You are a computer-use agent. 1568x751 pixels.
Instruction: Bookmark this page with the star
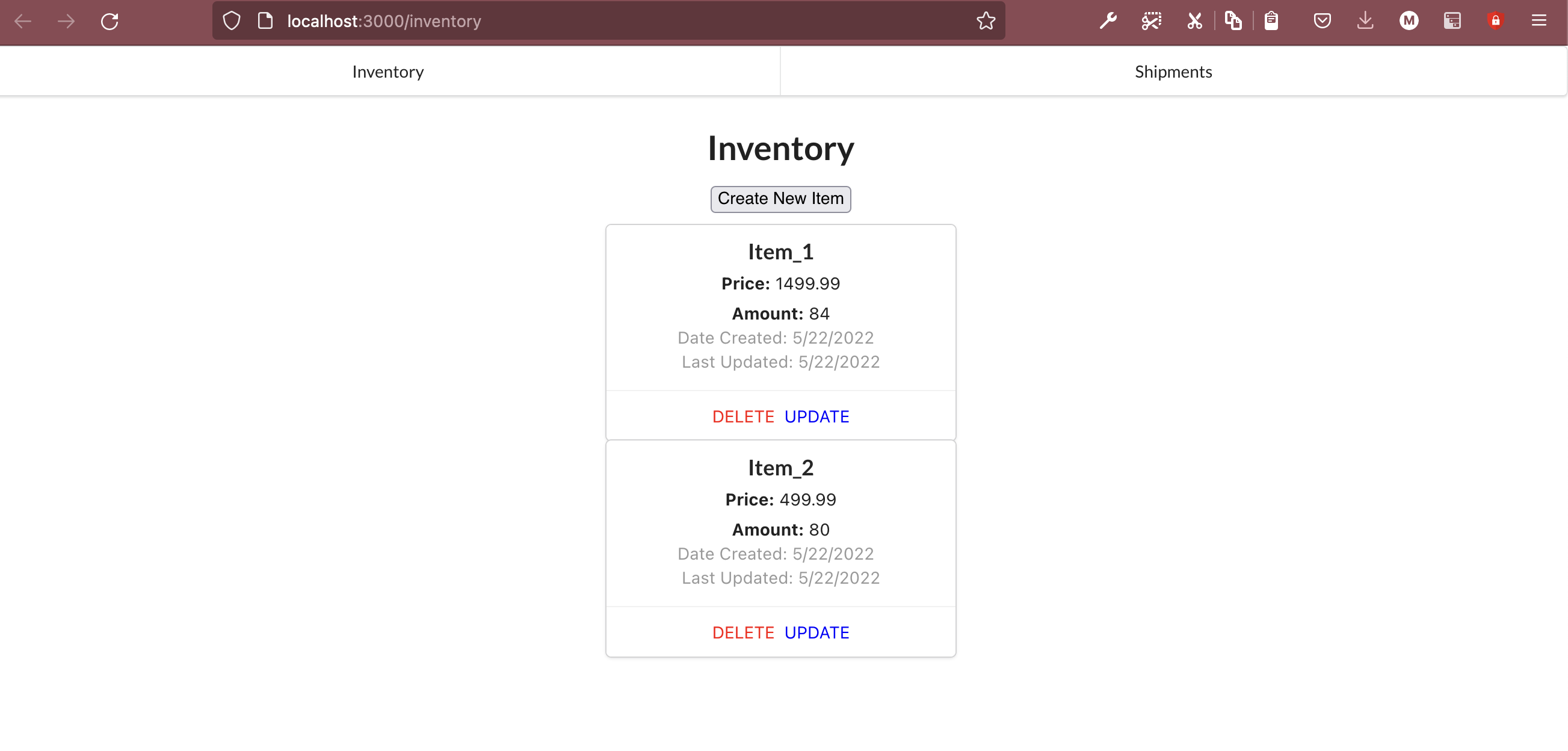pyautogui.click(x=986, y=20)
